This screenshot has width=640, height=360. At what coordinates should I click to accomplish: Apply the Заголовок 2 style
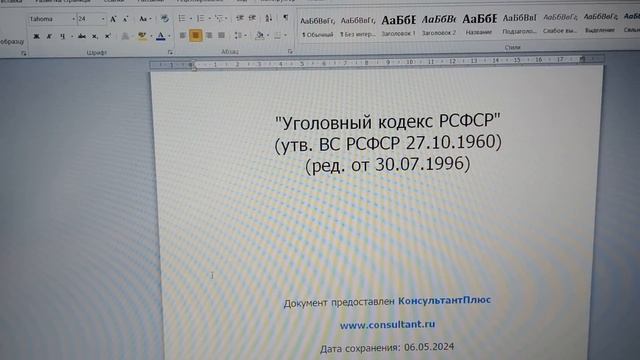pyautogui.click(x=438, y=25)
